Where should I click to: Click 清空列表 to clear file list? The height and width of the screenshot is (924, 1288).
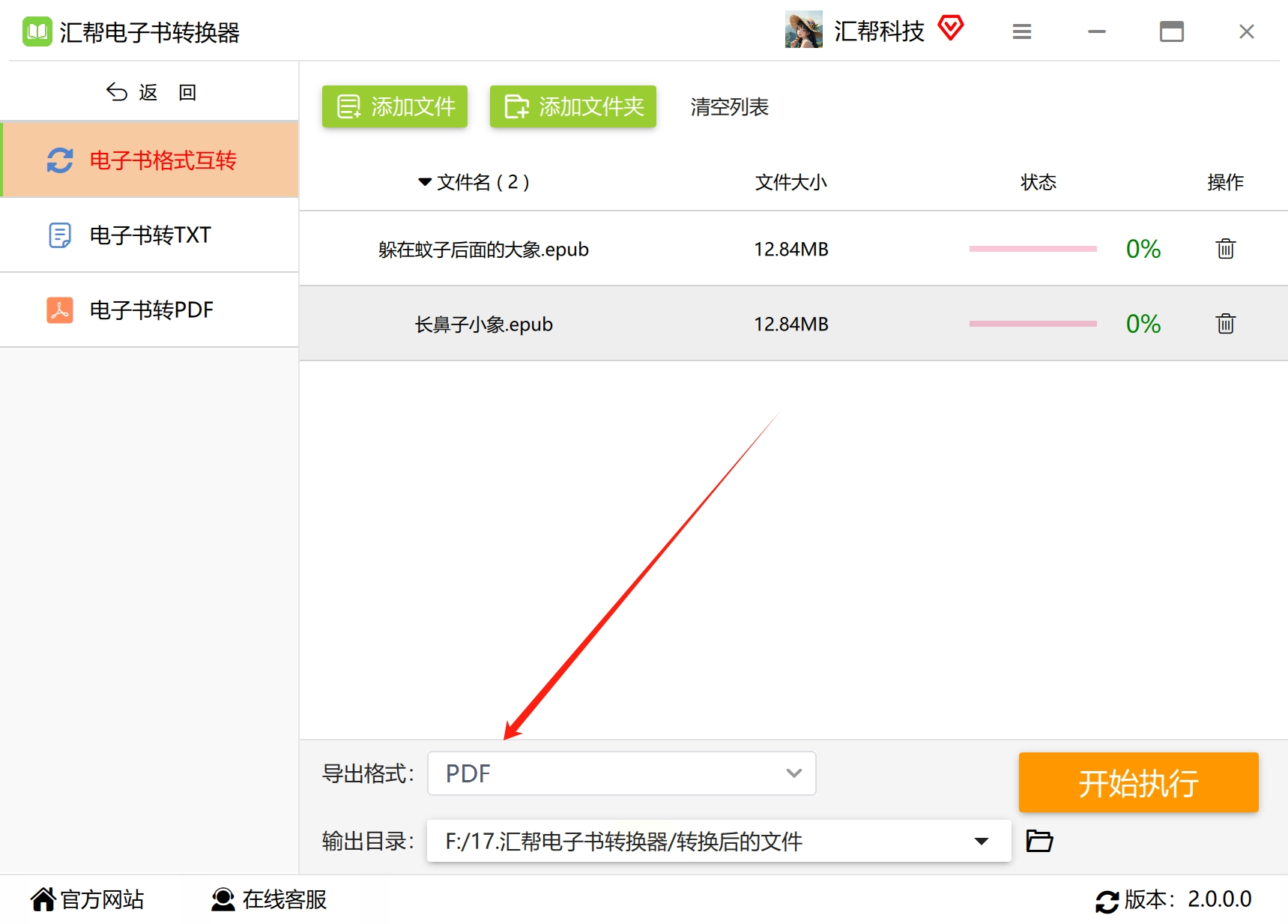(729, 107)
